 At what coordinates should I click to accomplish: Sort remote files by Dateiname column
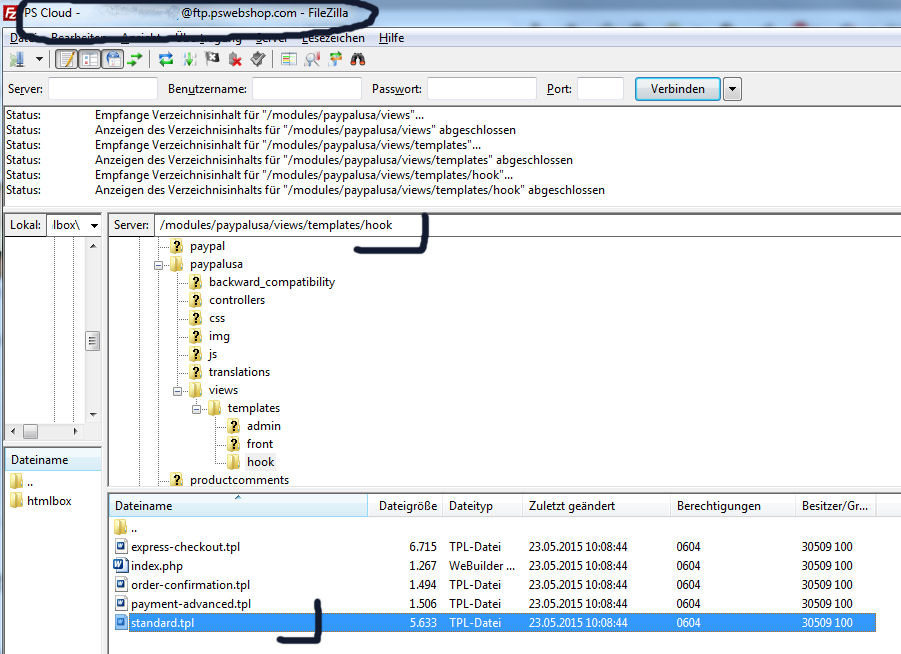click(238, 506)
